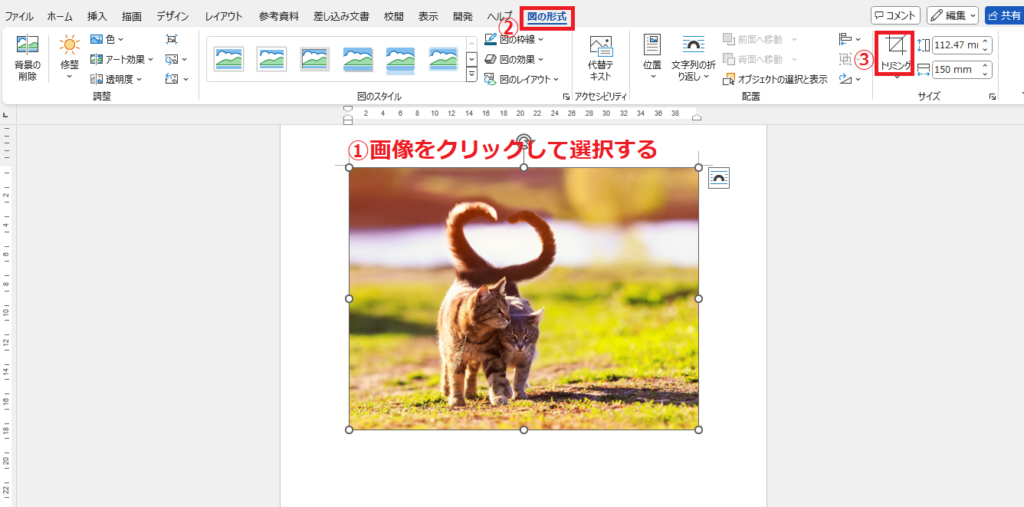Open the 位置 position menu
The height and width of the screenshot is (507, 1024).
tap(652, 57)
